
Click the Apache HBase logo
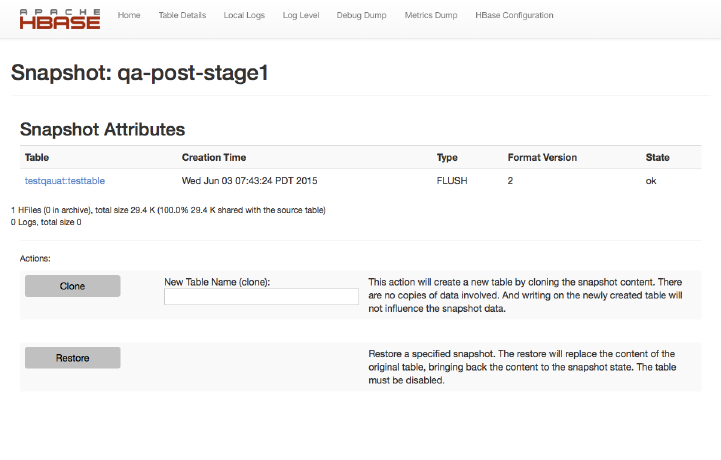coord(60,19)
